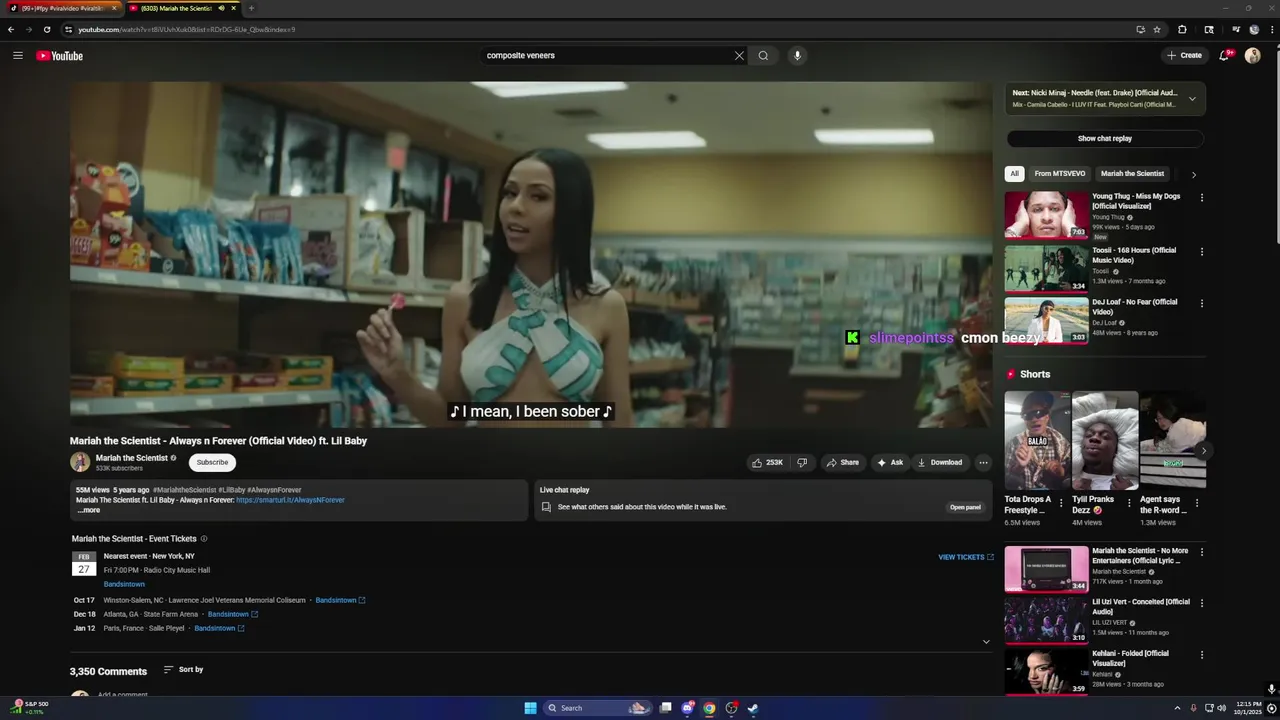Open Kehlani Folded visualizer video
Viewport: 1280px width, 720px height.
(x=1046, y=672)
